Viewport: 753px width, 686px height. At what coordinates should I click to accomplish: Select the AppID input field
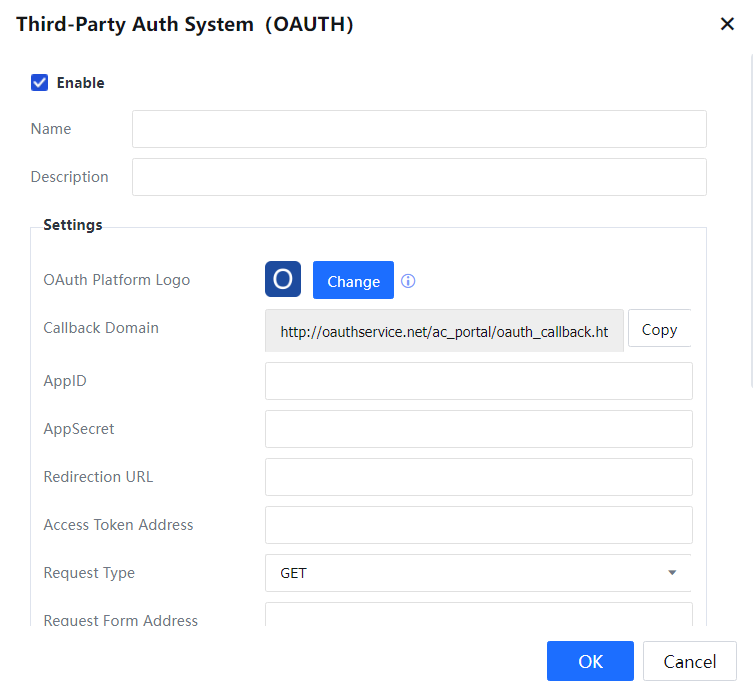coord(478,381)
